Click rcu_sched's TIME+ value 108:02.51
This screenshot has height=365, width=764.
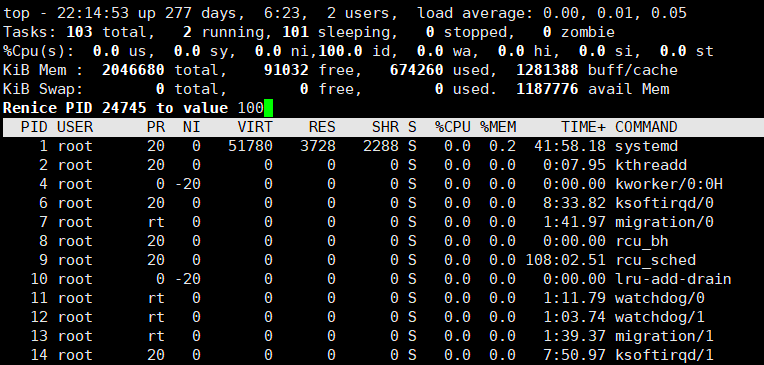pos(566,260)
